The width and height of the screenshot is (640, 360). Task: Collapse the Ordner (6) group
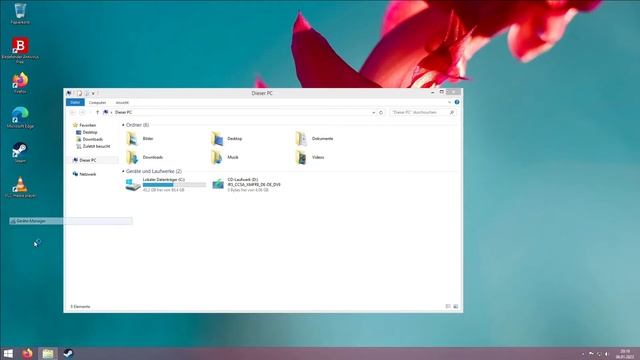click(123, 125)
